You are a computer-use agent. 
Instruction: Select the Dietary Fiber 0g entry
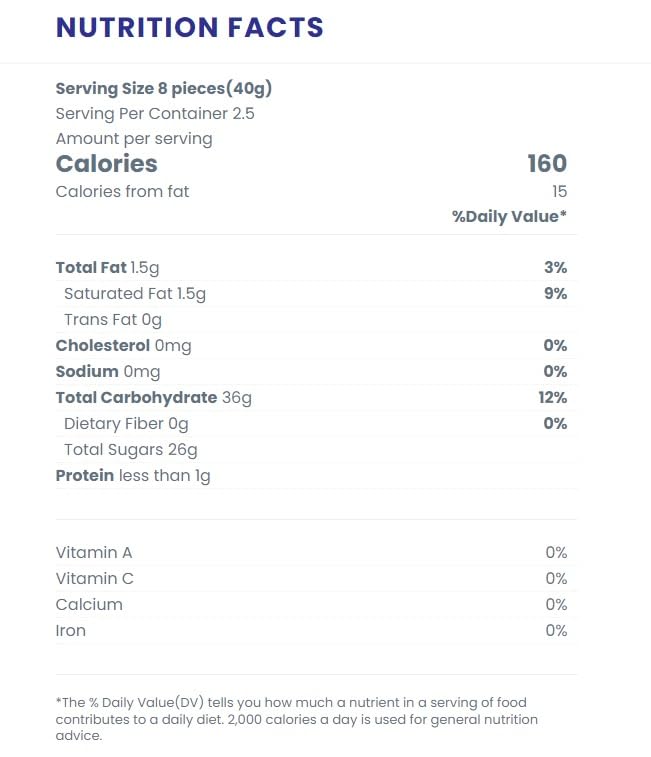coord(126,424)
